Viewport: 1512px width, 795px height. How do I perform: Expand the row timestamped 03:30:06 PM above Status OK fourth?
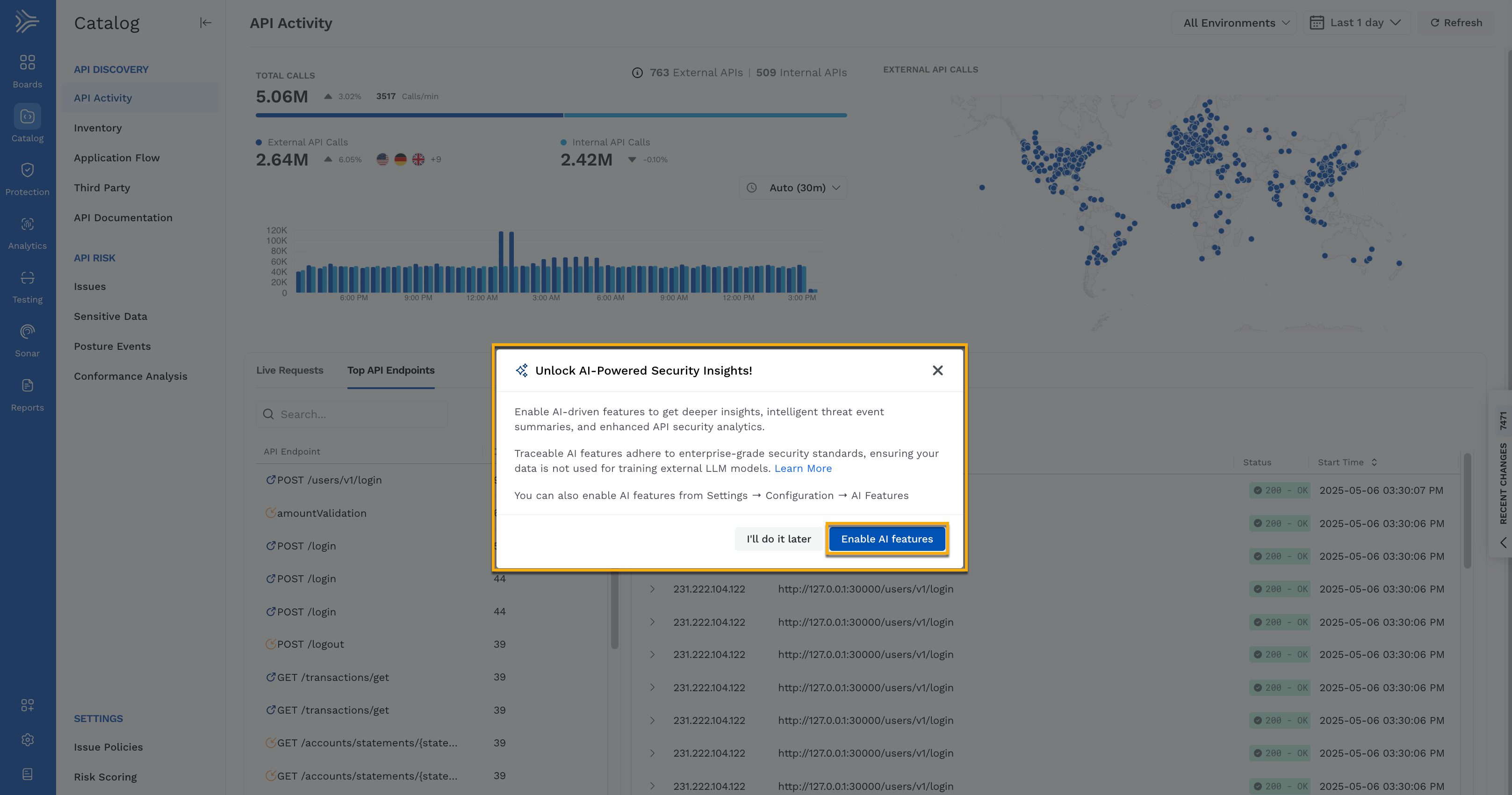pos(652,589)
